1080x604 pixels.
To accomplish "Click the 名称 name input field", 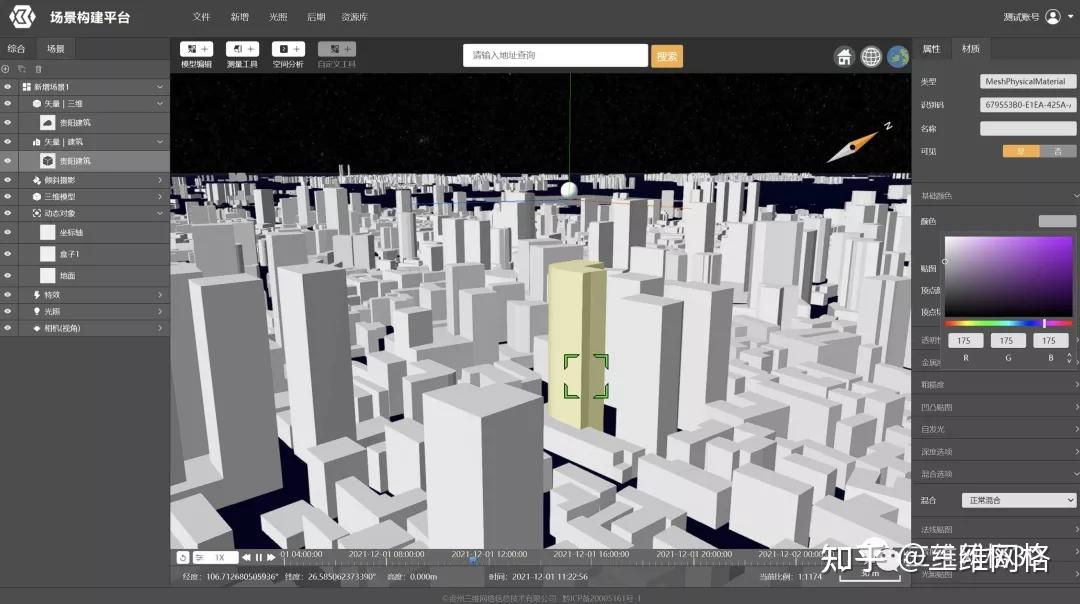I will click(x=1028, y=128).
